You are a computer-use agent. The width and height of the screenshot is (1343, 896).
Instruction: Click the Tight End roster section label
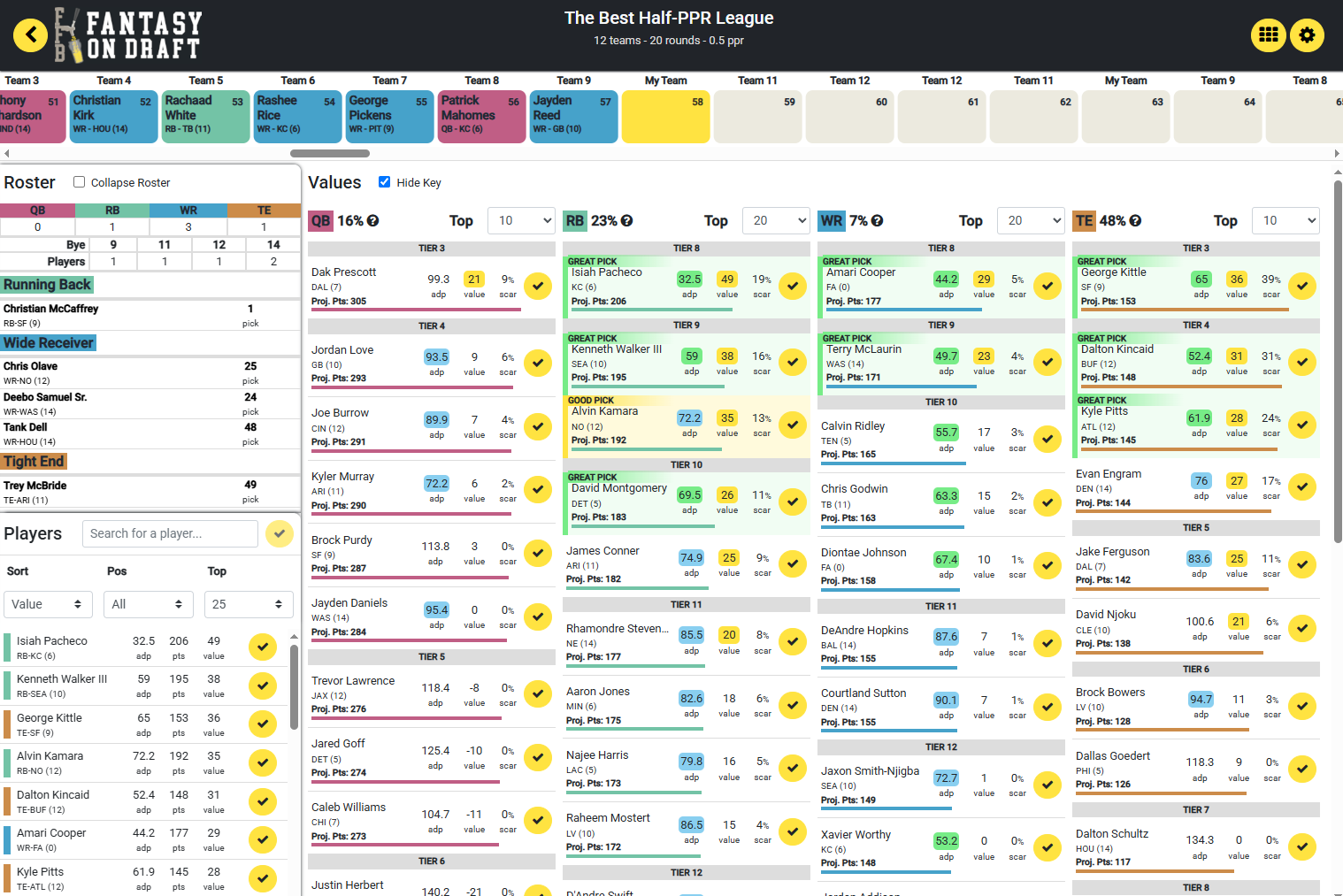(x=34, y=462)
